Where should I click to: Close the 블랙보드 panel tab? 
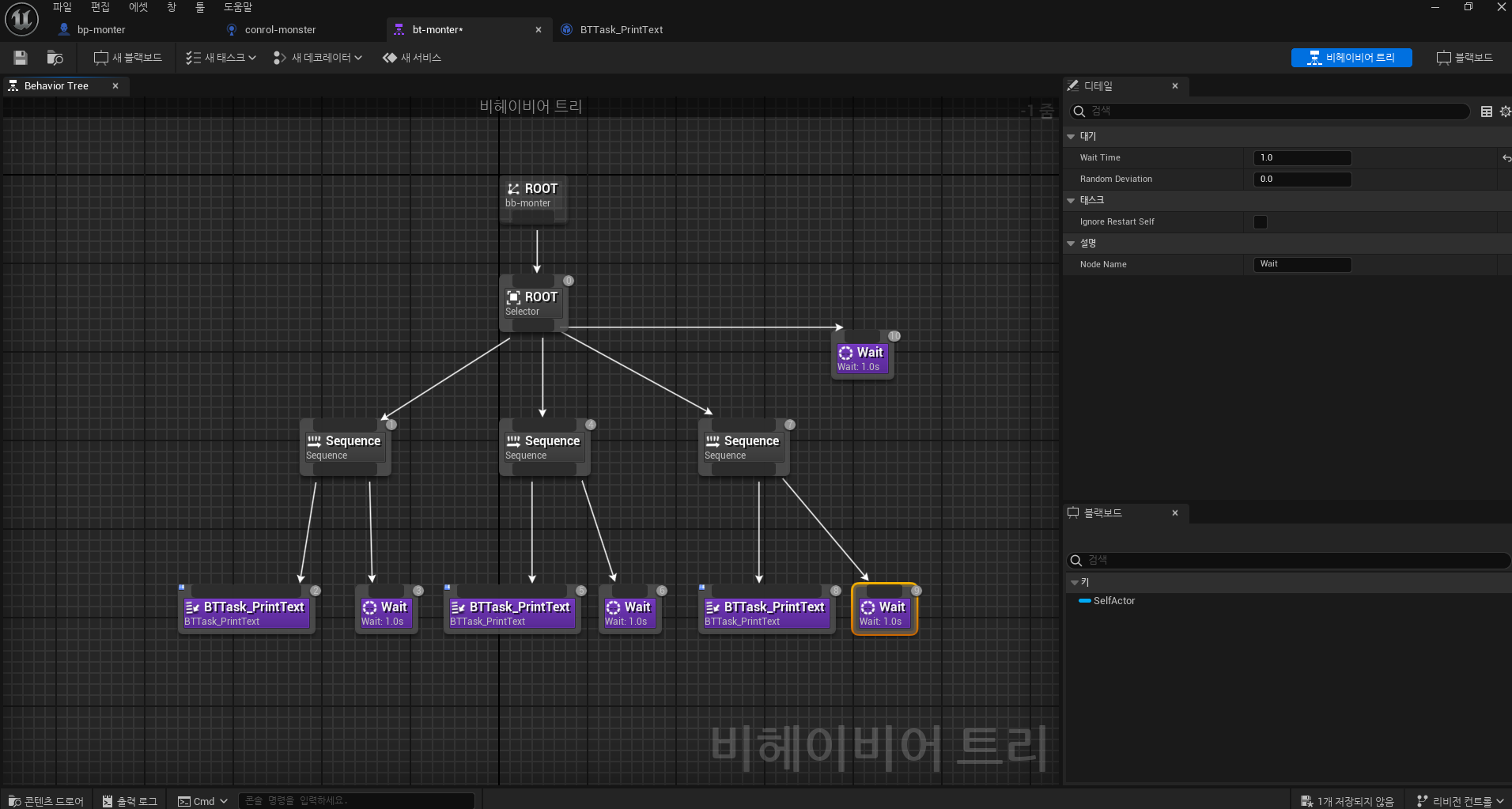[1175, 513]
